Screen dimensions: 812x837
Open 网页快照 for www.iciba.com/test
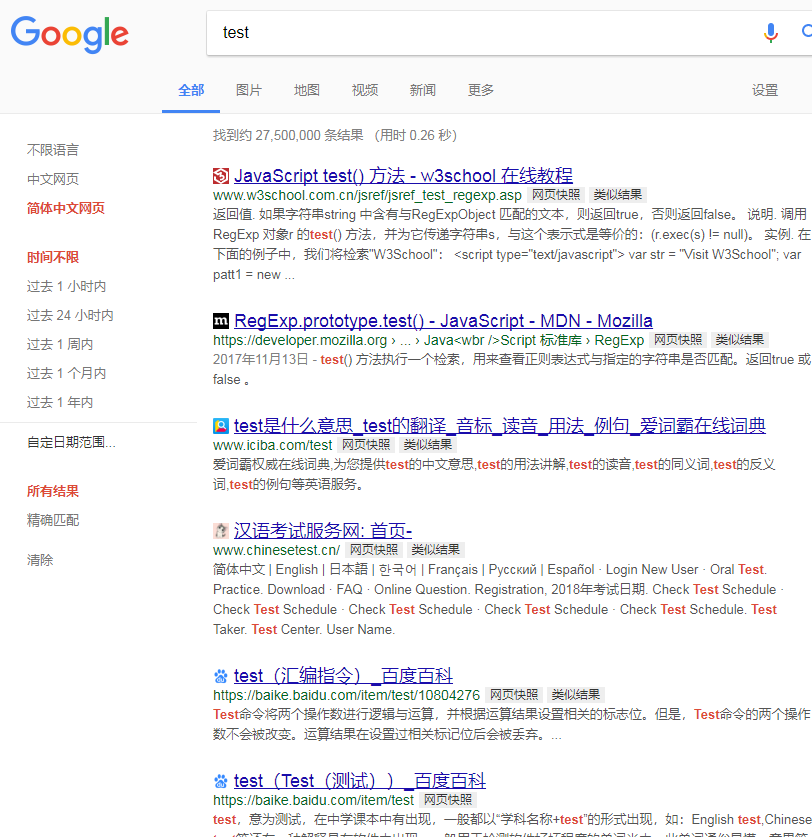(x=366, y=445)
